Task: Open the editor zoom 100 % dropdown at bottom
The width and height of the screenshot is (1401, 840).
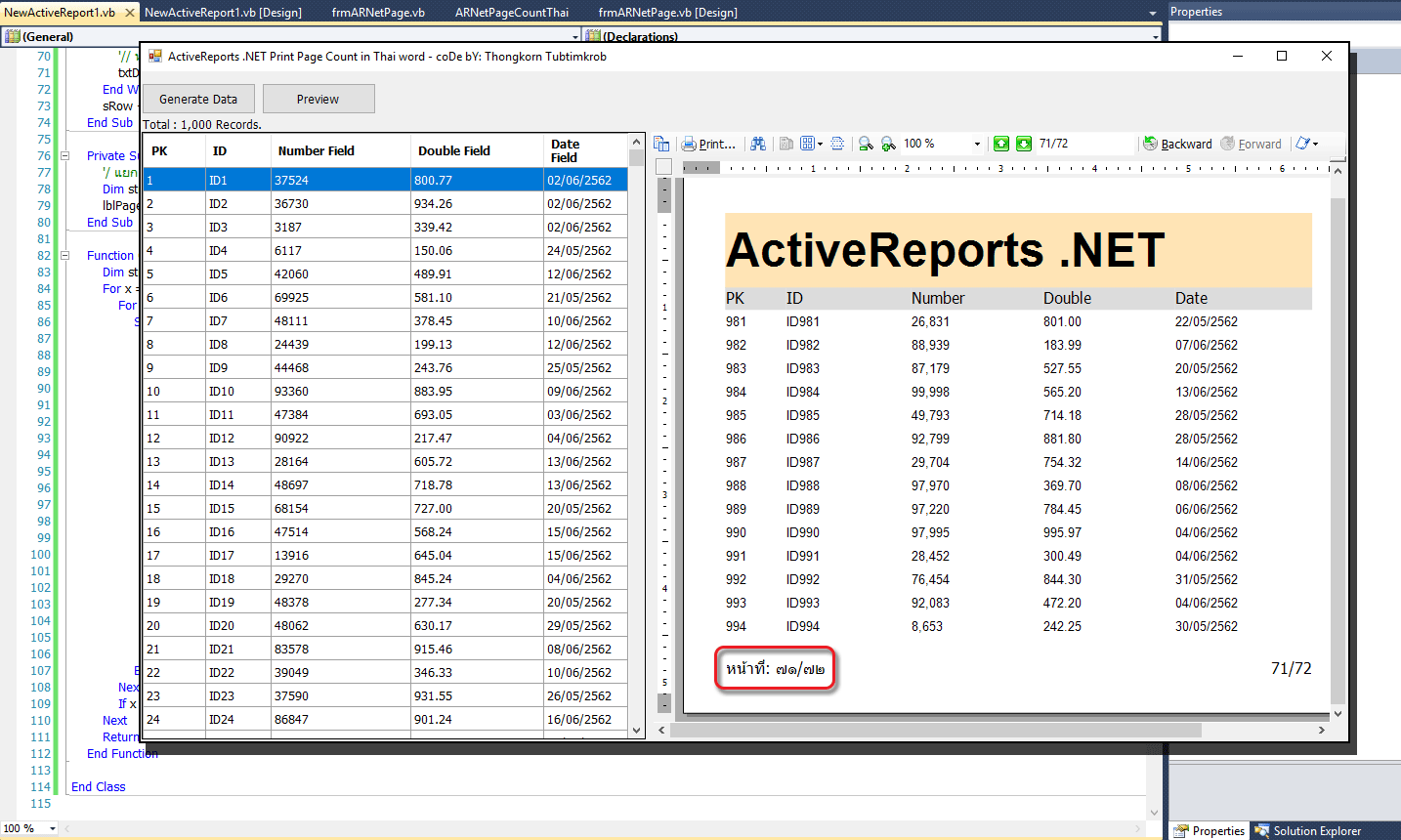Action: pos(53,828)
